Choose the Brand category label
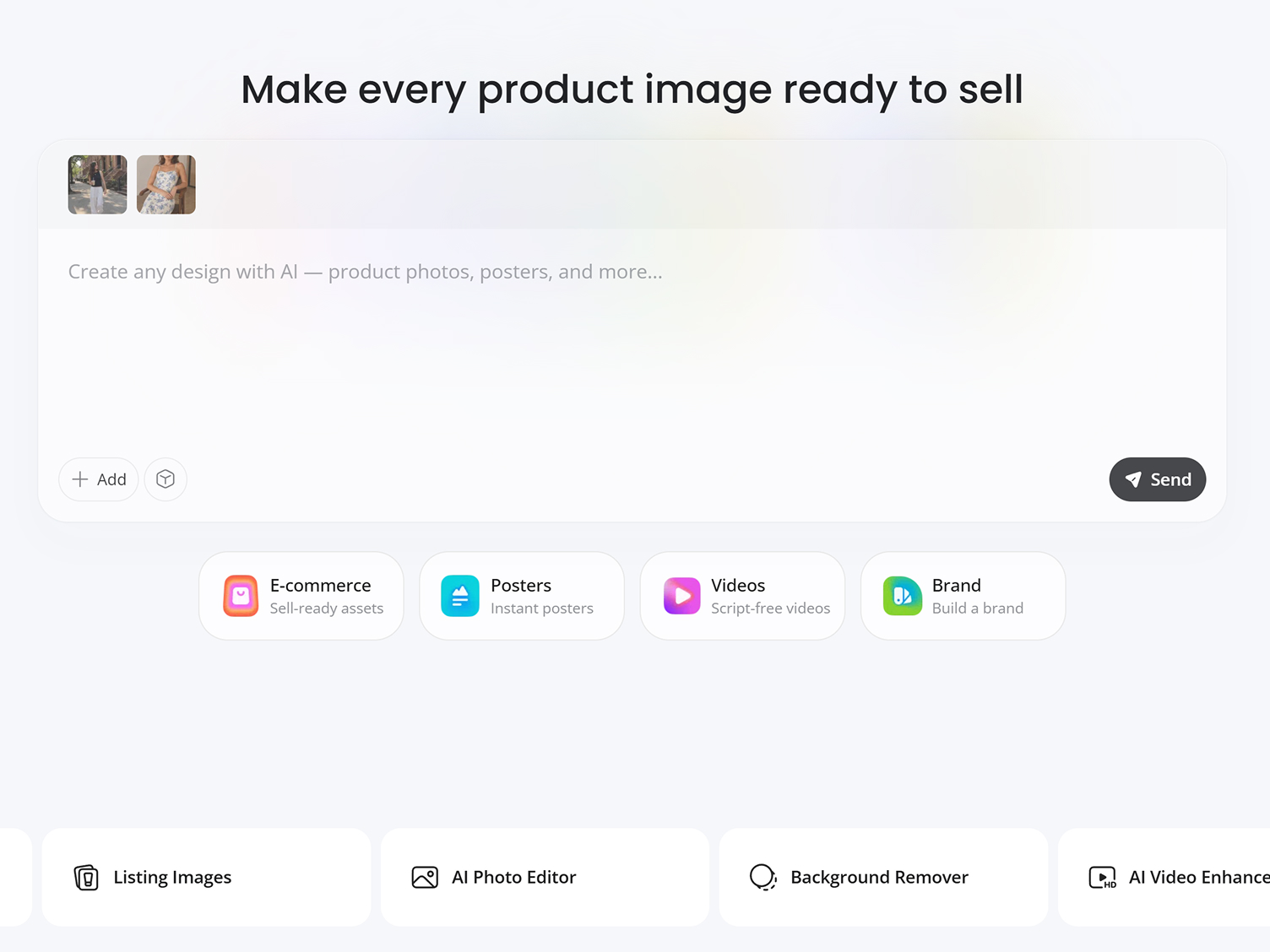Viewport: 1270px width, 952px height. pos(957,586)
